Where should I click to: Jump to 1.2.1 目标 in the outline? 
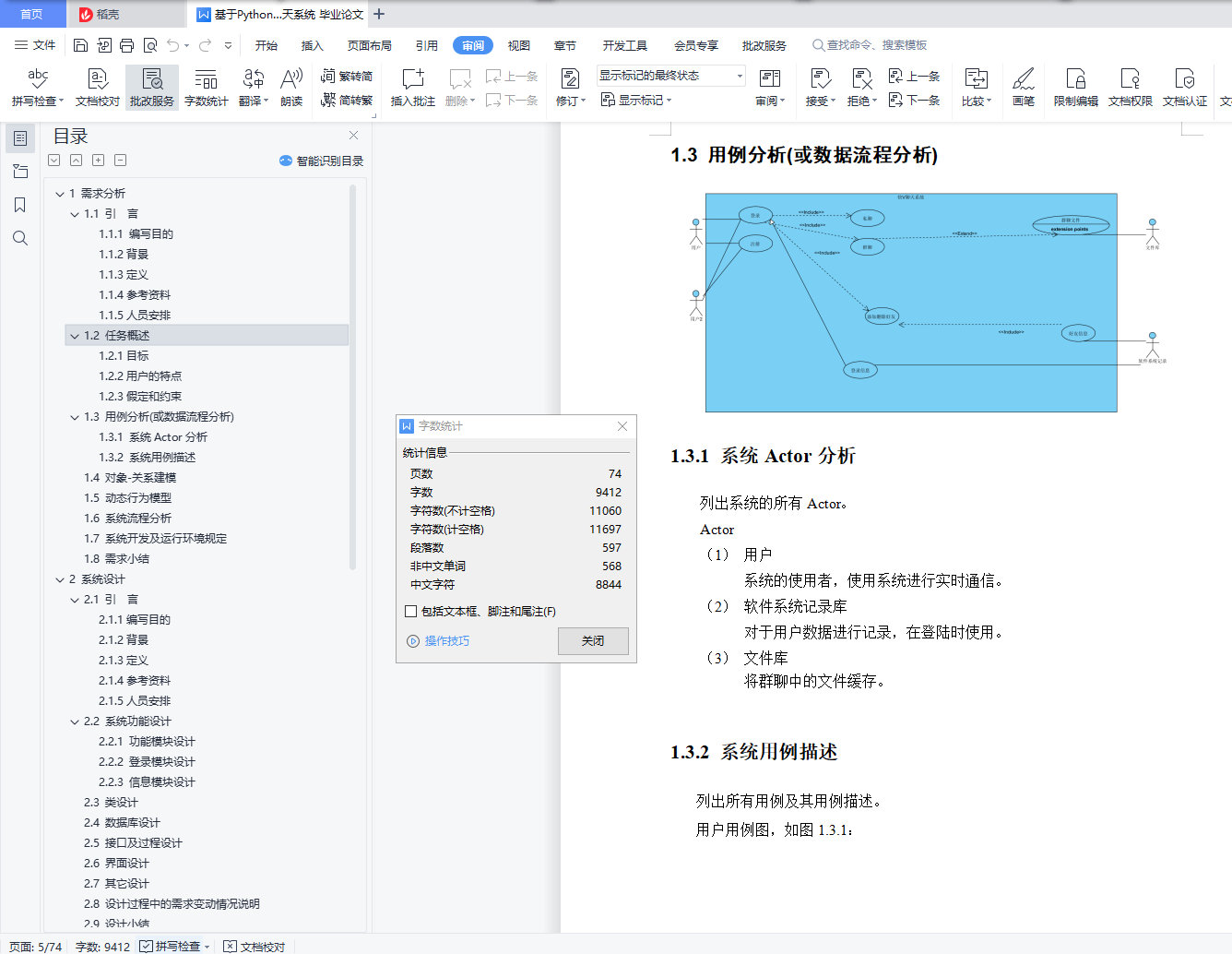click(124, 356)
